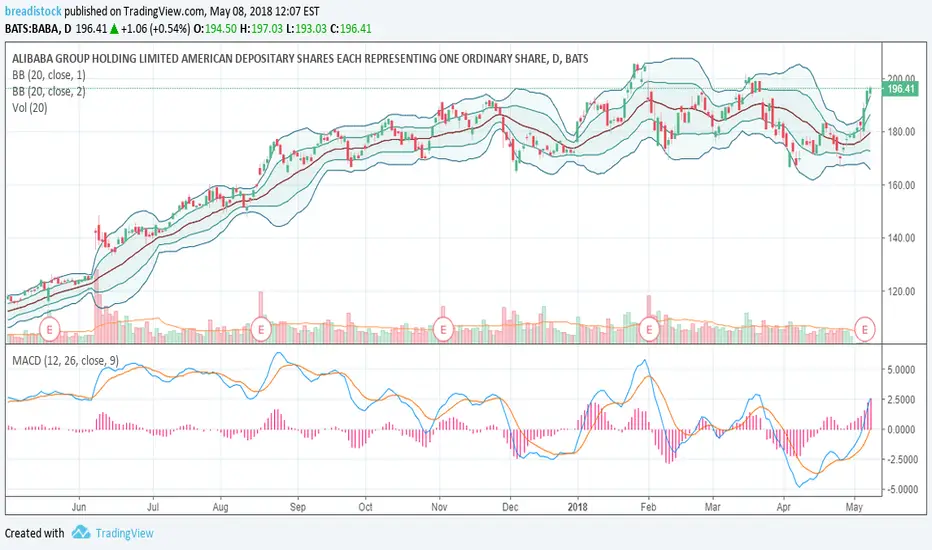Click the 196.41 current price label
Screen dimensions: 932x550
[x=900, y=89]
